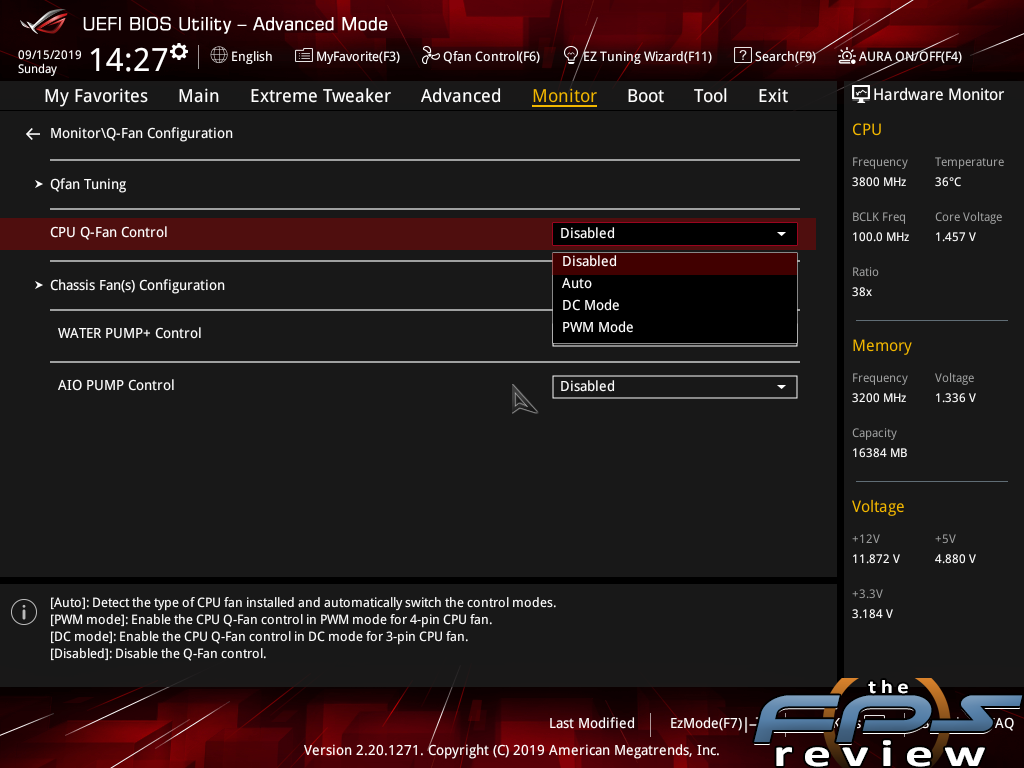Open the Boot tab
Image resolution: width=1024 pixels, height=768 pixels.
click(645, 96)
